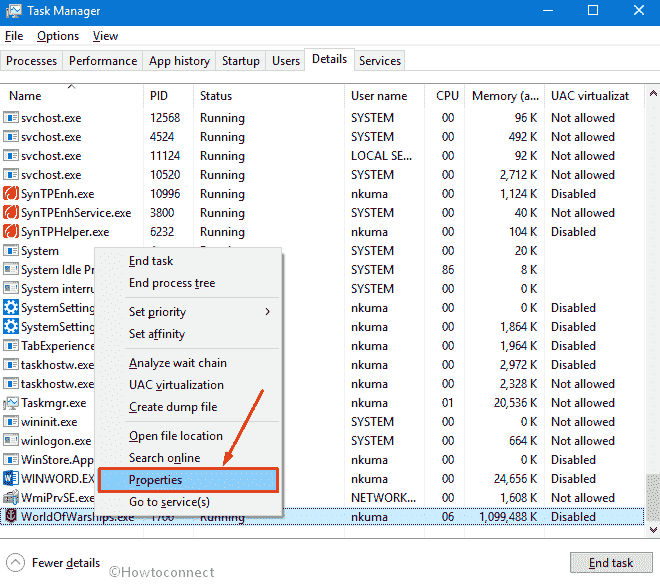Click the TabExperience process icon
The image size is (660, 587).
11,345
